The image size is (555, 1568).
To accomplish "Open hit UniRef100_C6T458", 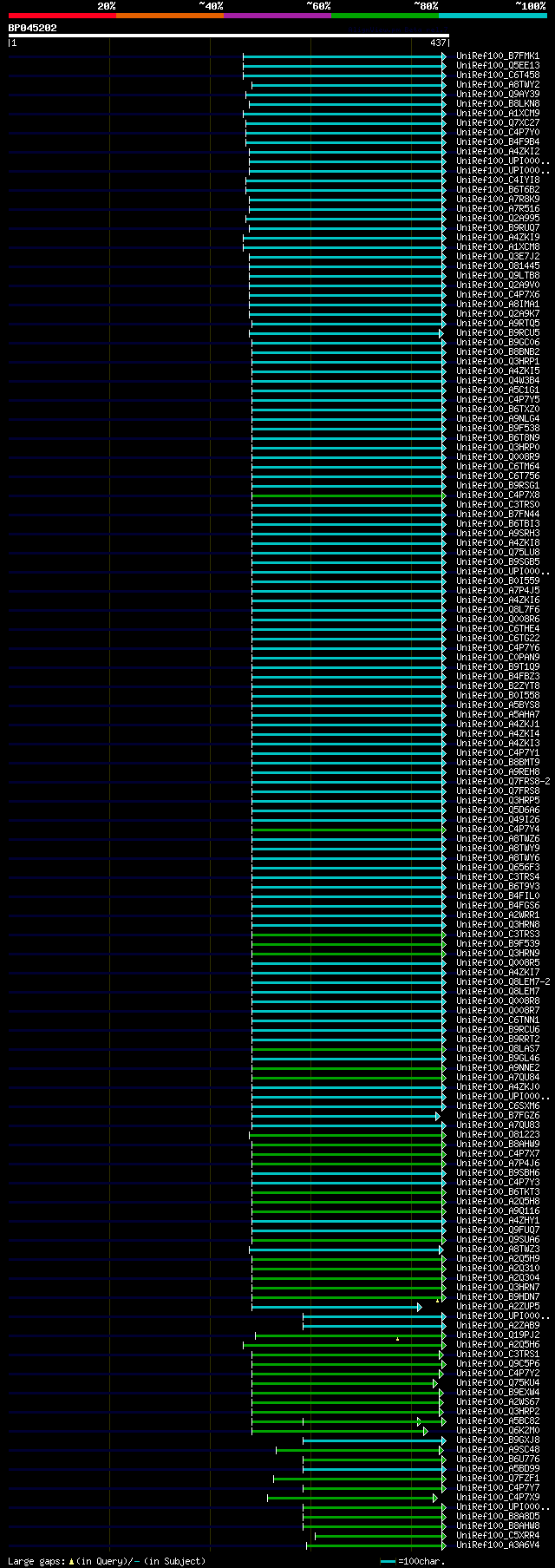I will [x=498, y=75].
